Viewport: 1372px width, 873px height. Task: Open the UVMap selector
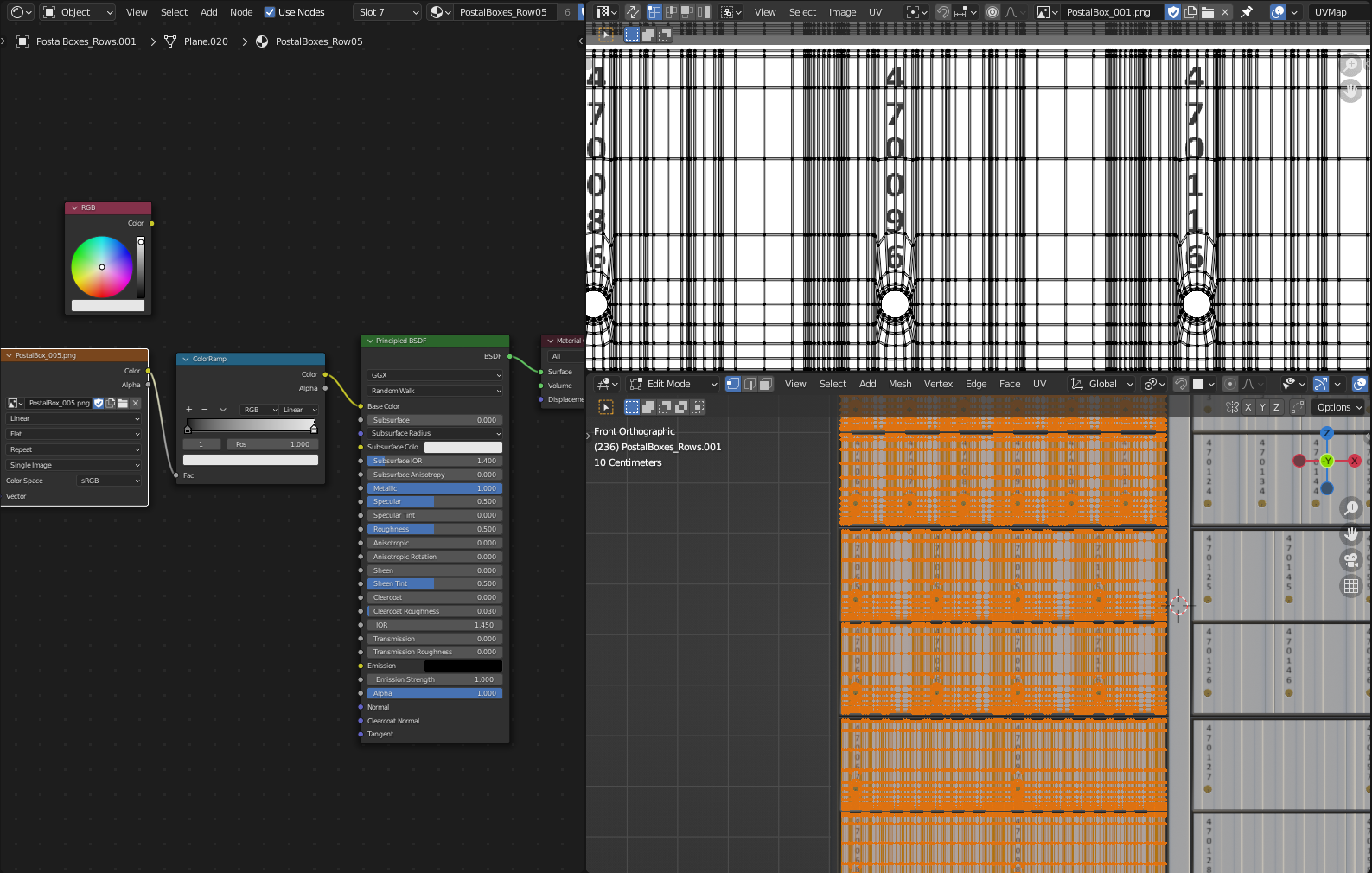click(1338, 12)
